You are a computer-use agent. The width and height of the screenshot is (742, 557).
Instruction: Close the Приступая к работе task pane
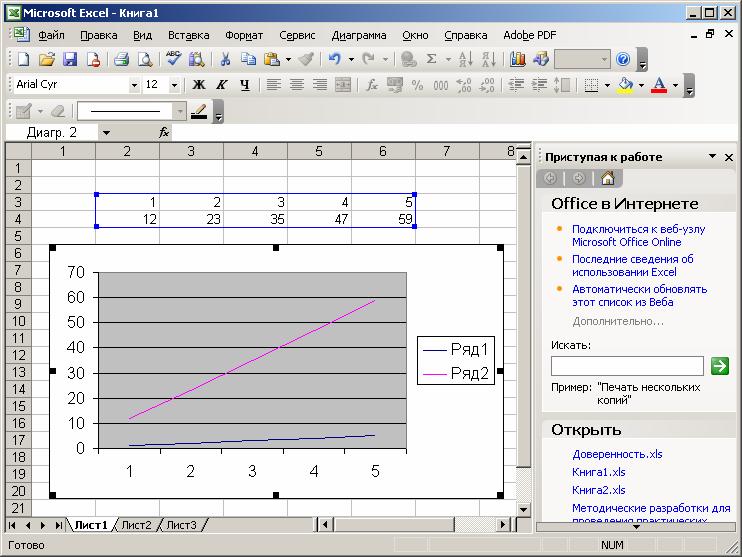tap(729, 157)
